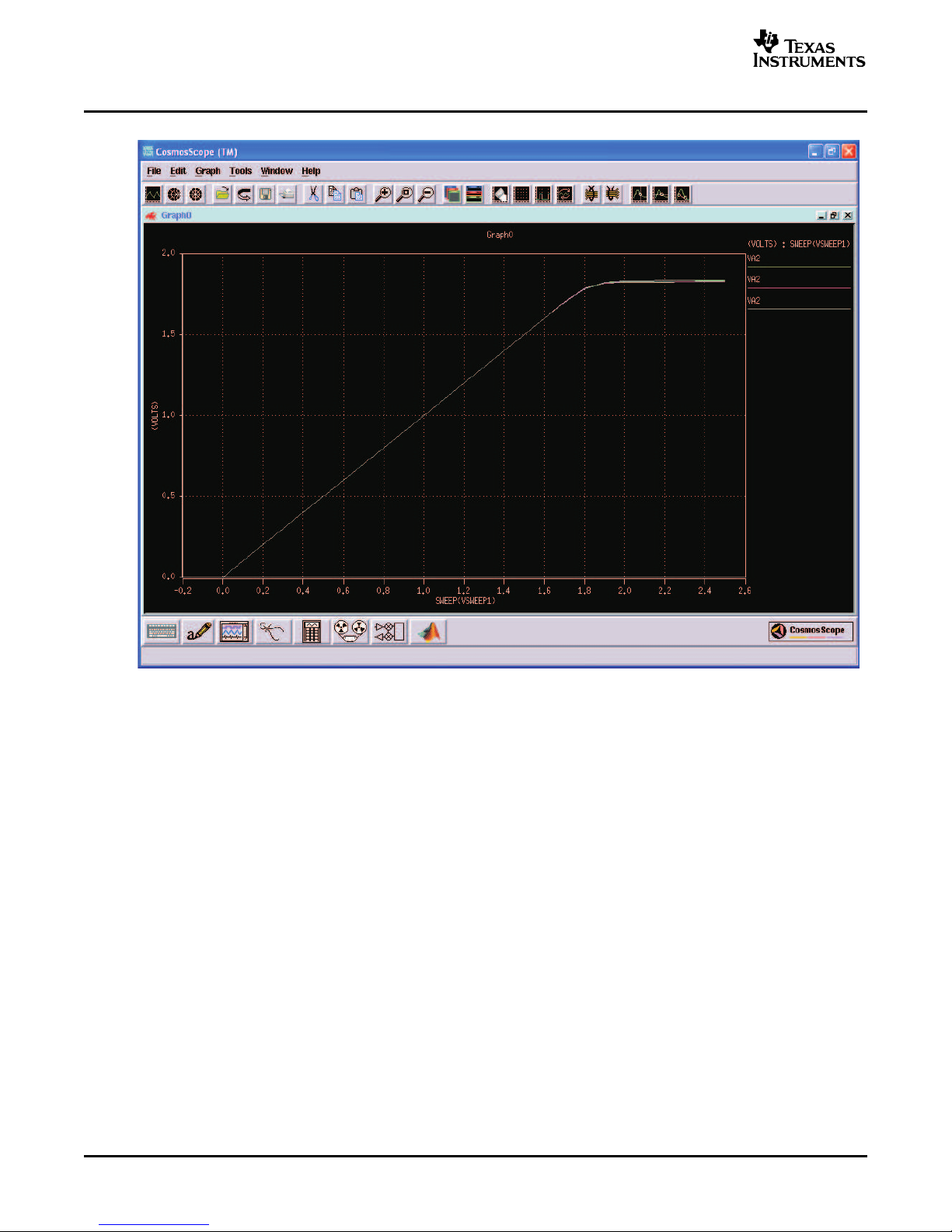Open the Window menu
This screenshot has height=1232, width=952.
(x=277, y=171)
